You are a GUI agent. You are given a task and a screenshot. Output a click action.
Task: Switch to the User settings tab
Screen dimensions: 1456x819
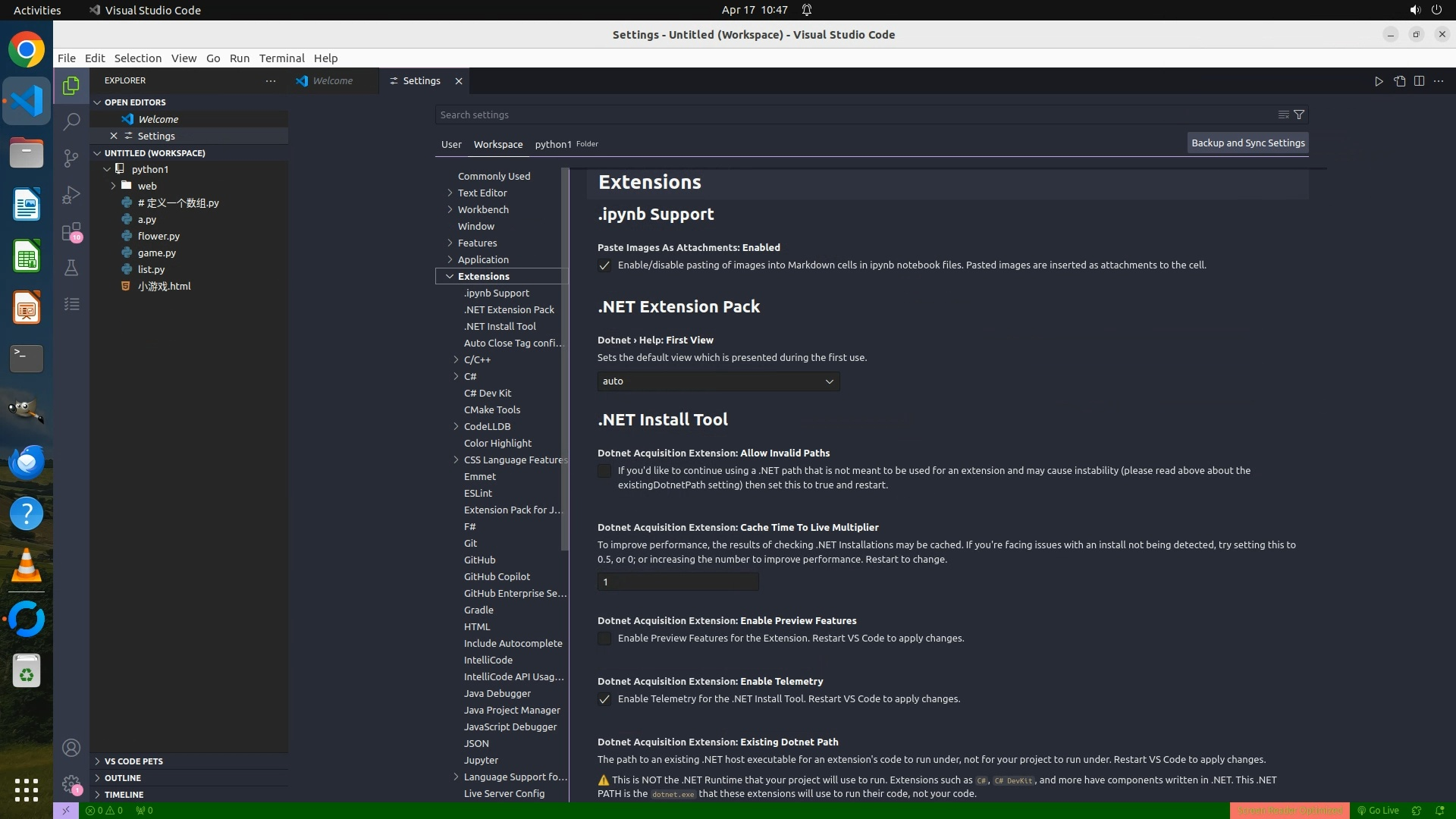(x=451, y=144)
